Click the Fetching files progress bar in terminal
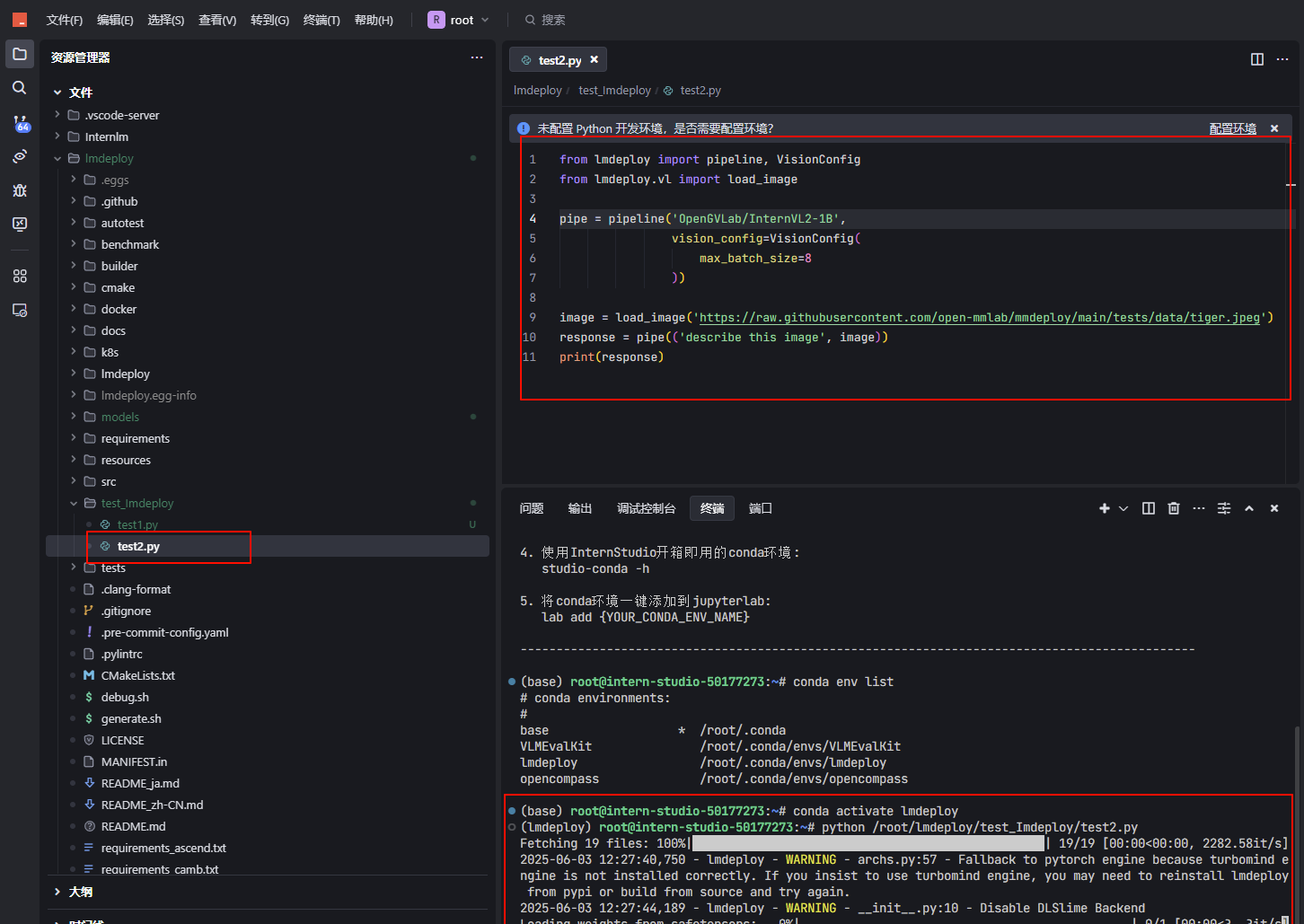This screenshot has height=924, width=1304. 867,842
